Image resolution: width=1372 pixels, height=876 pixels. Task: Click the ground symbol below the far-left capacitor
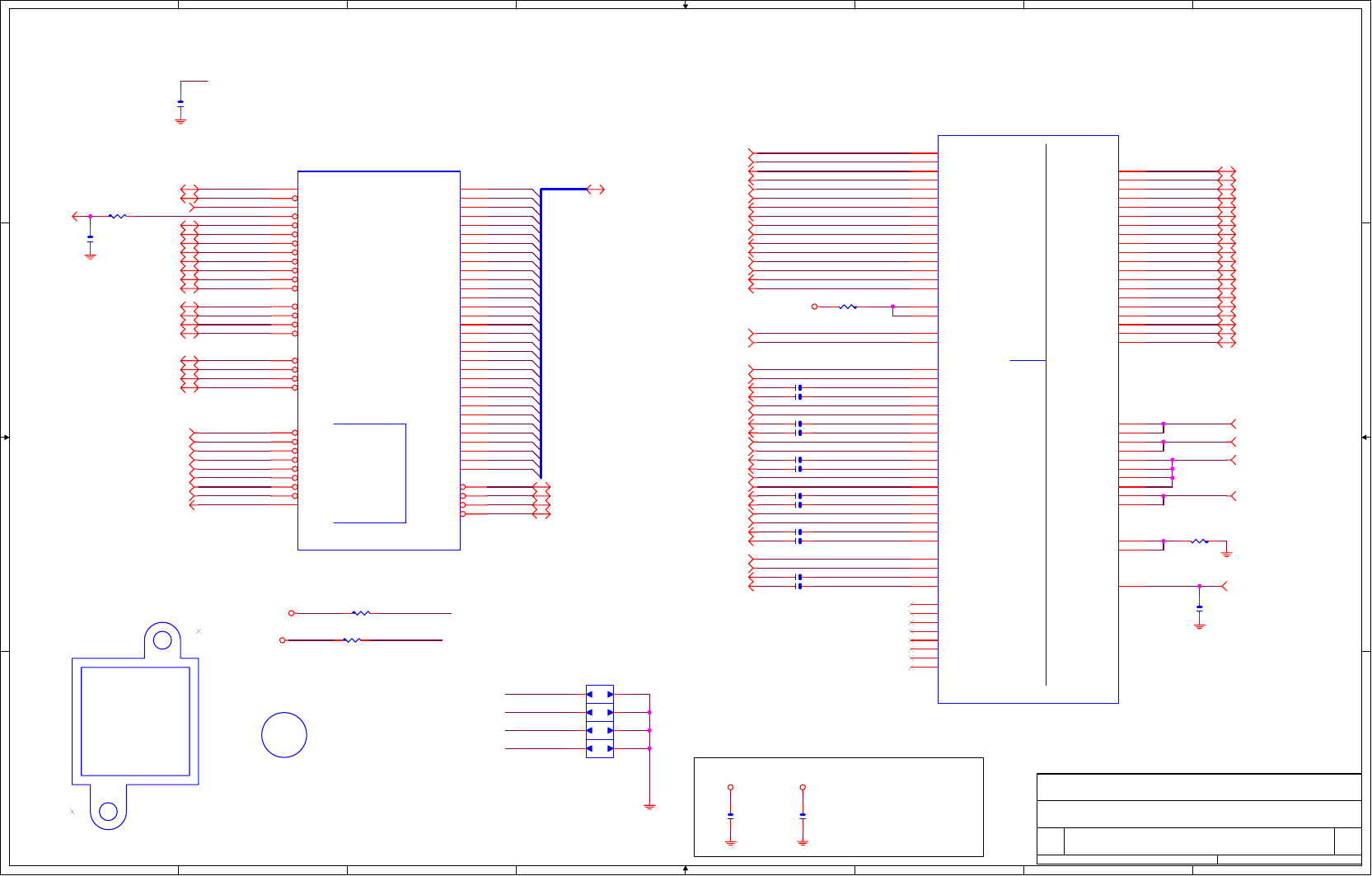90,256
